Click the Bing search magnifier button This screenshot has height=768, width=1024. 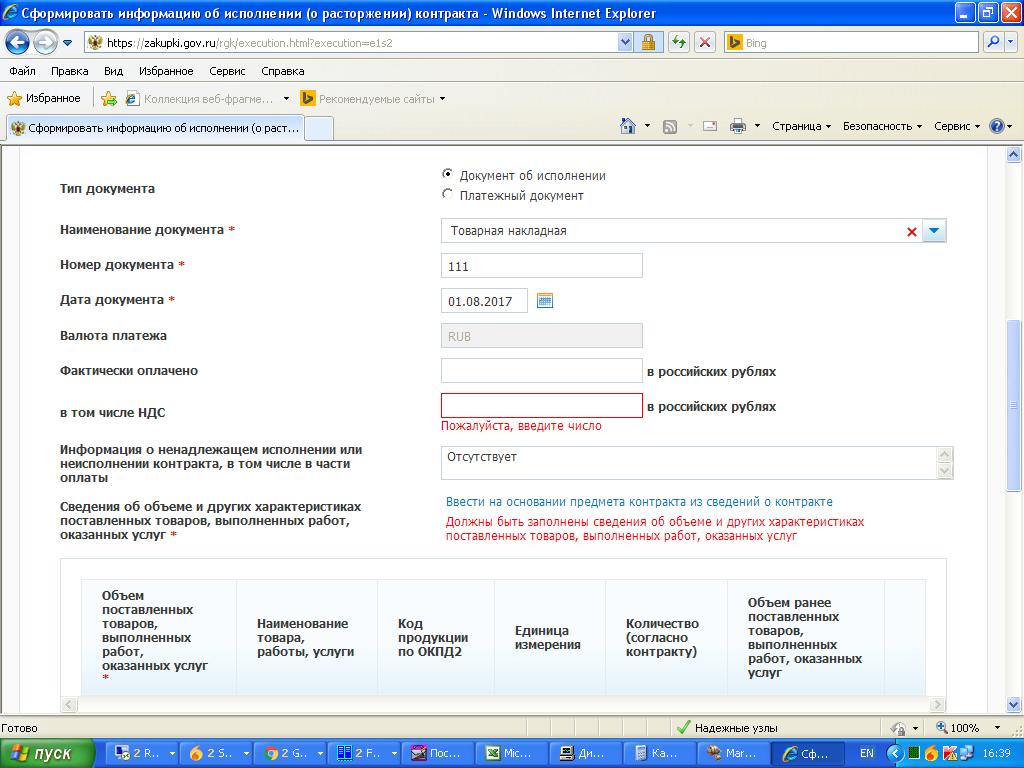[x=993, y=43]
